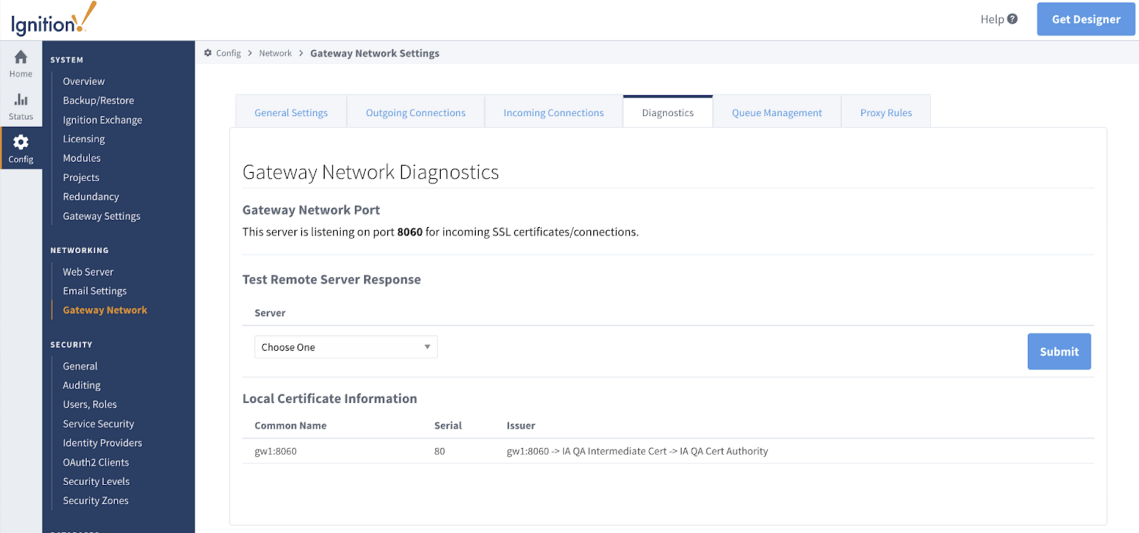Go to the Modules page
The image size is (1139, 533).
pos(81,158)
